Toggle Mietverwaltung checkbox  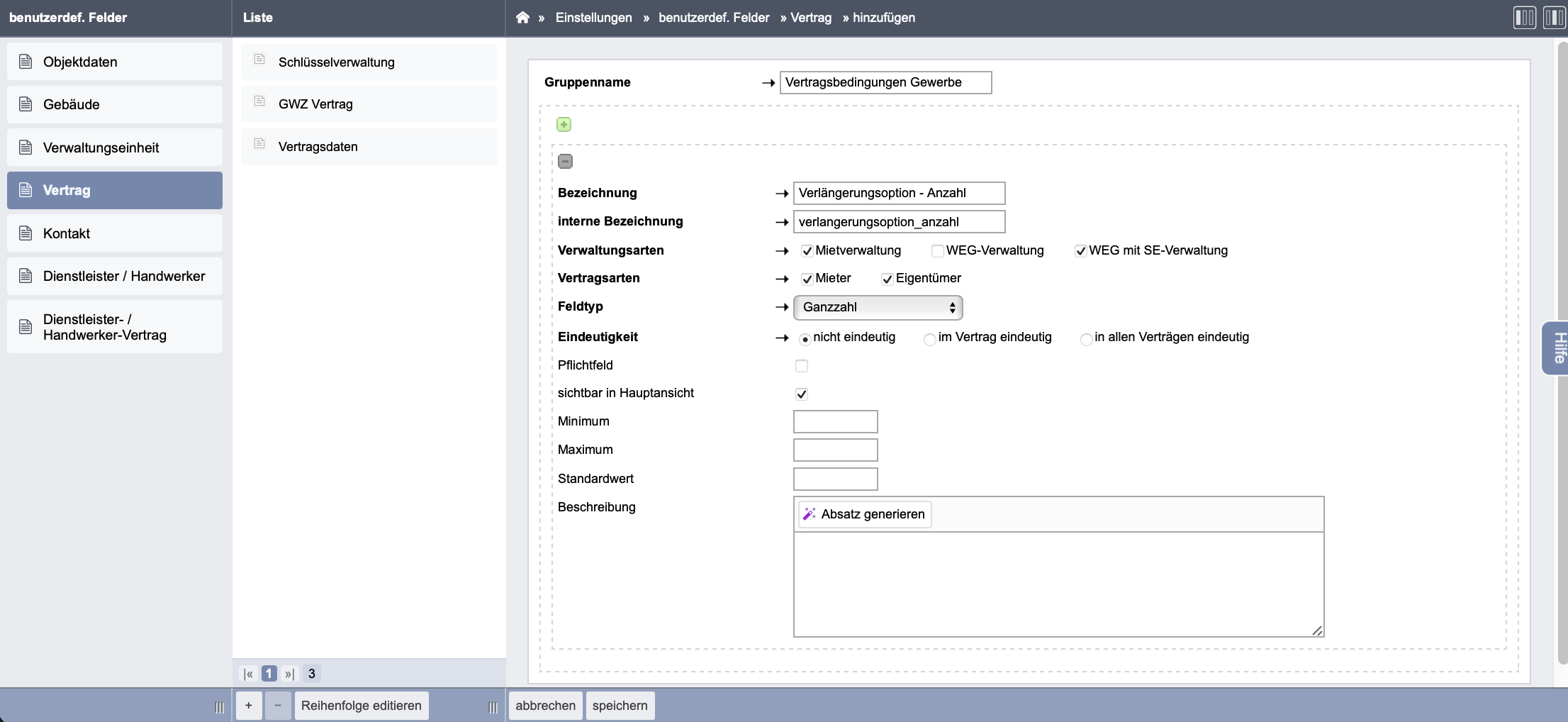(807, 251)
